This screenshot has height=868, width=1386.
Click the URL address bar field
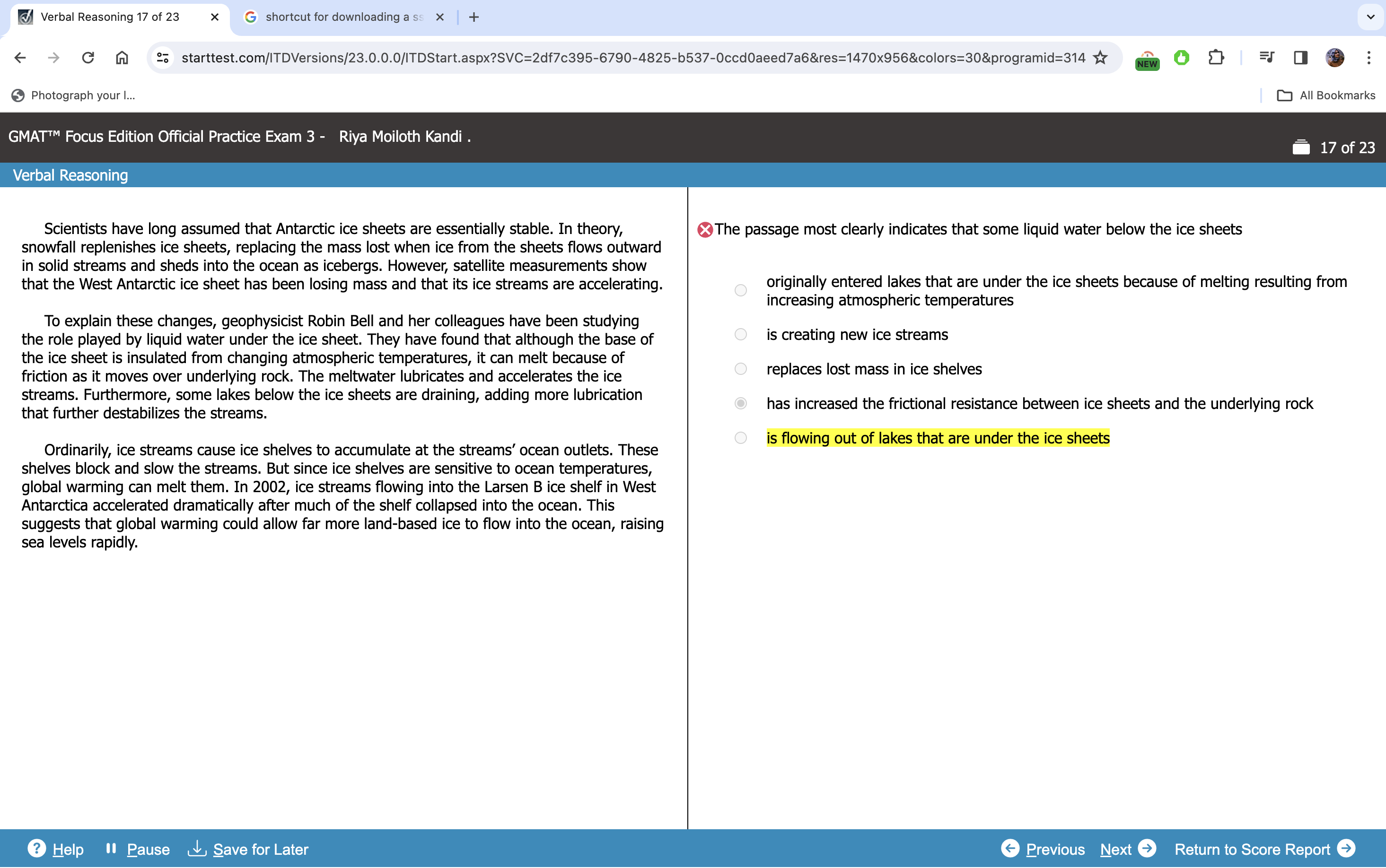coord(632,57)
